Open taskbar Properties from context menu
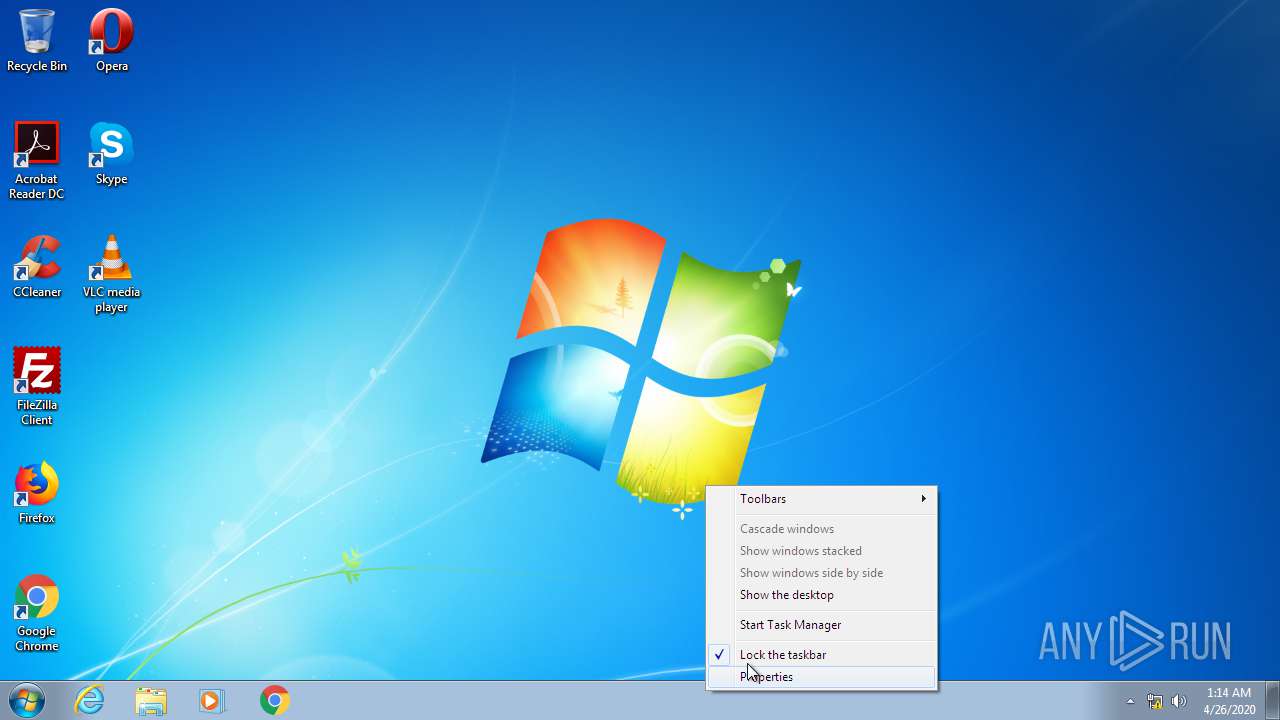 pyautogui.click(x=822, y=677)
